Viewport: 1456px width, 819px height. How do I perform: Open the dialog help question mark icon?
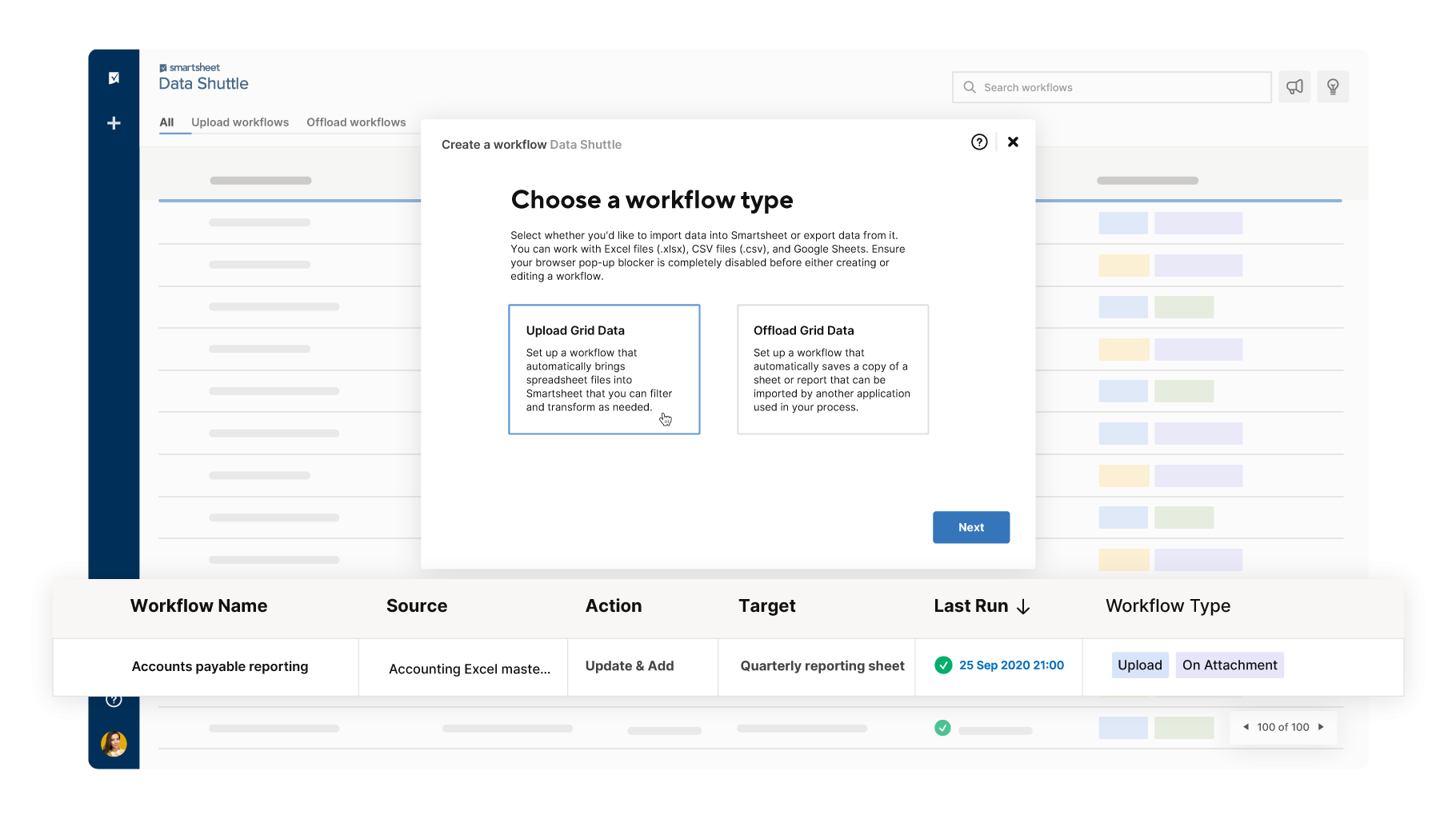[x=979, y=142]
